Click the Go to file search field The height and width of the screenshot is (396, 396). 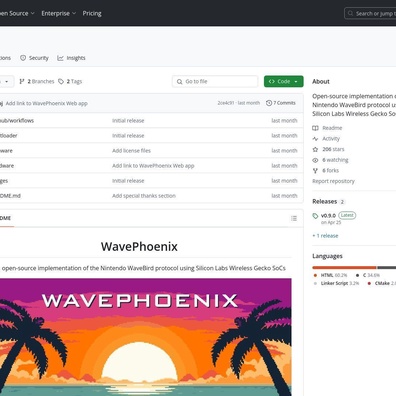point(215,81)
